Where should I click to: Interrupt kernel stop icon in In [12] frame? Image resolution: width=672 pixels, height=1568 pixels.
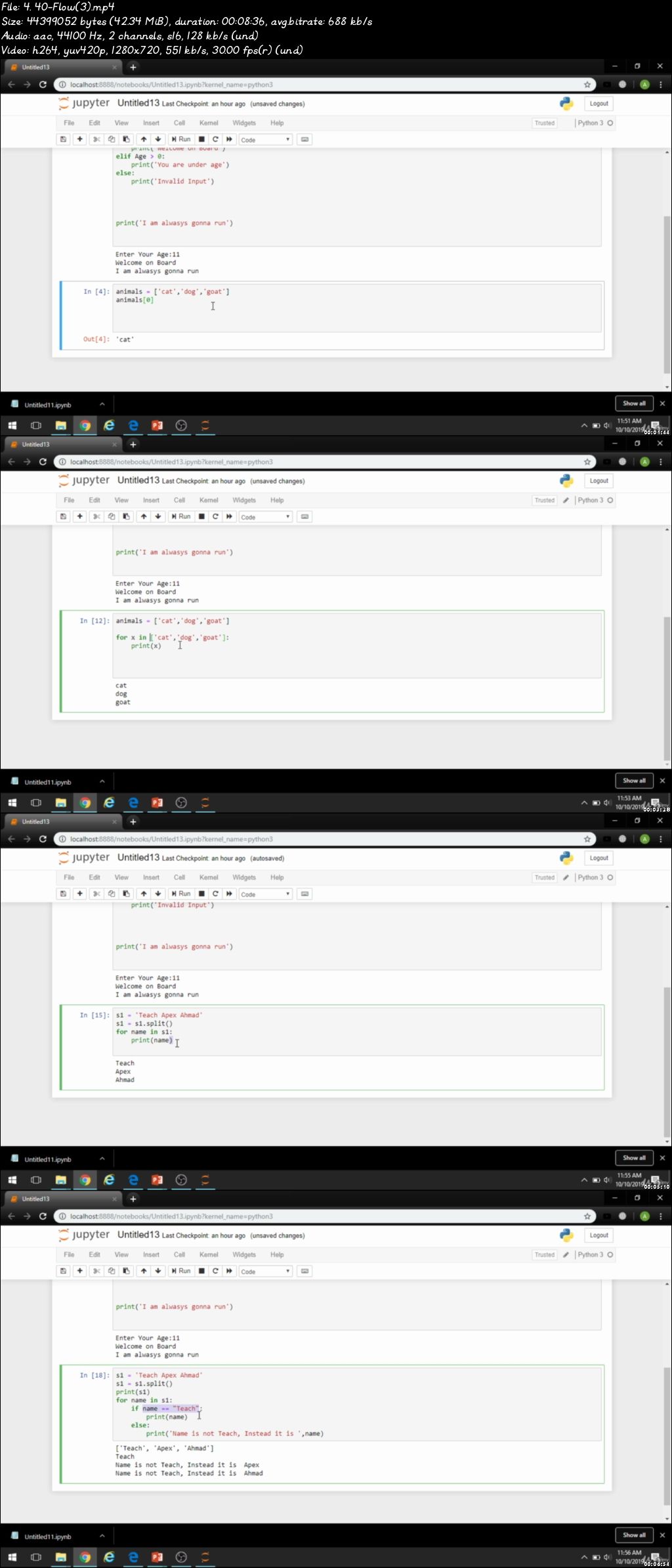point(202,516)
